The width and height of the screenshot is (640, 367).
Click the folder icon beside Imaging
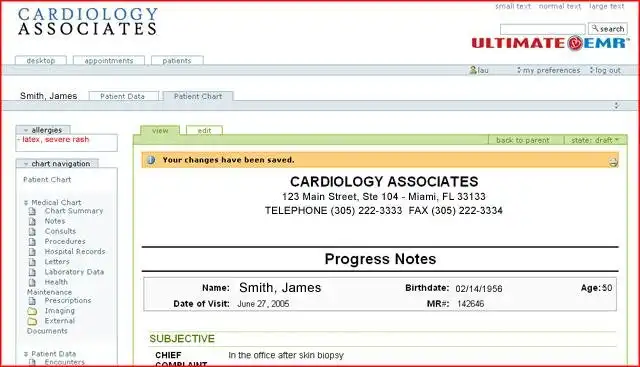(32, 311)
